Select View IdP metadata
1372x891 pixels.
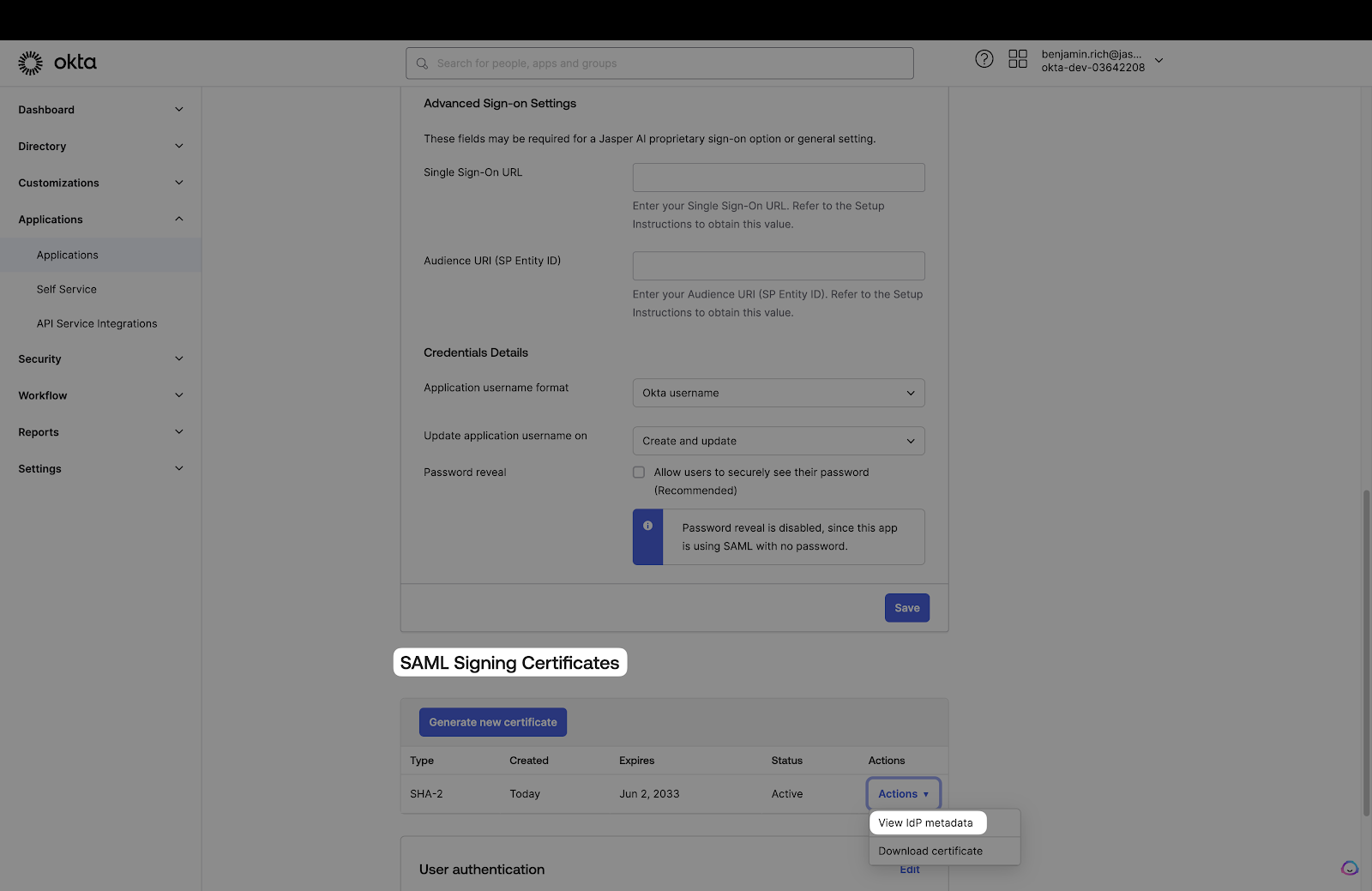[926, 823]
